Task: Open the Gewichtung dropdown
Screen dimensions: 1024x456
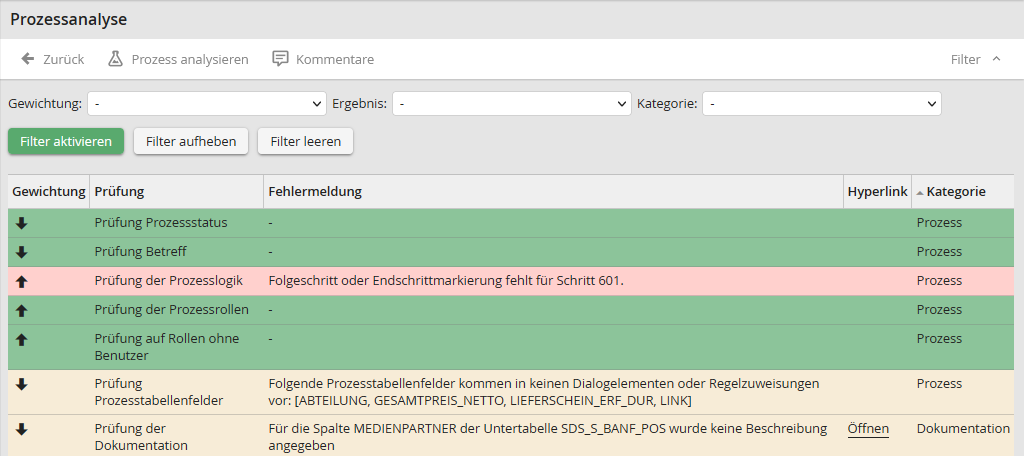Action: pos(207,103)
